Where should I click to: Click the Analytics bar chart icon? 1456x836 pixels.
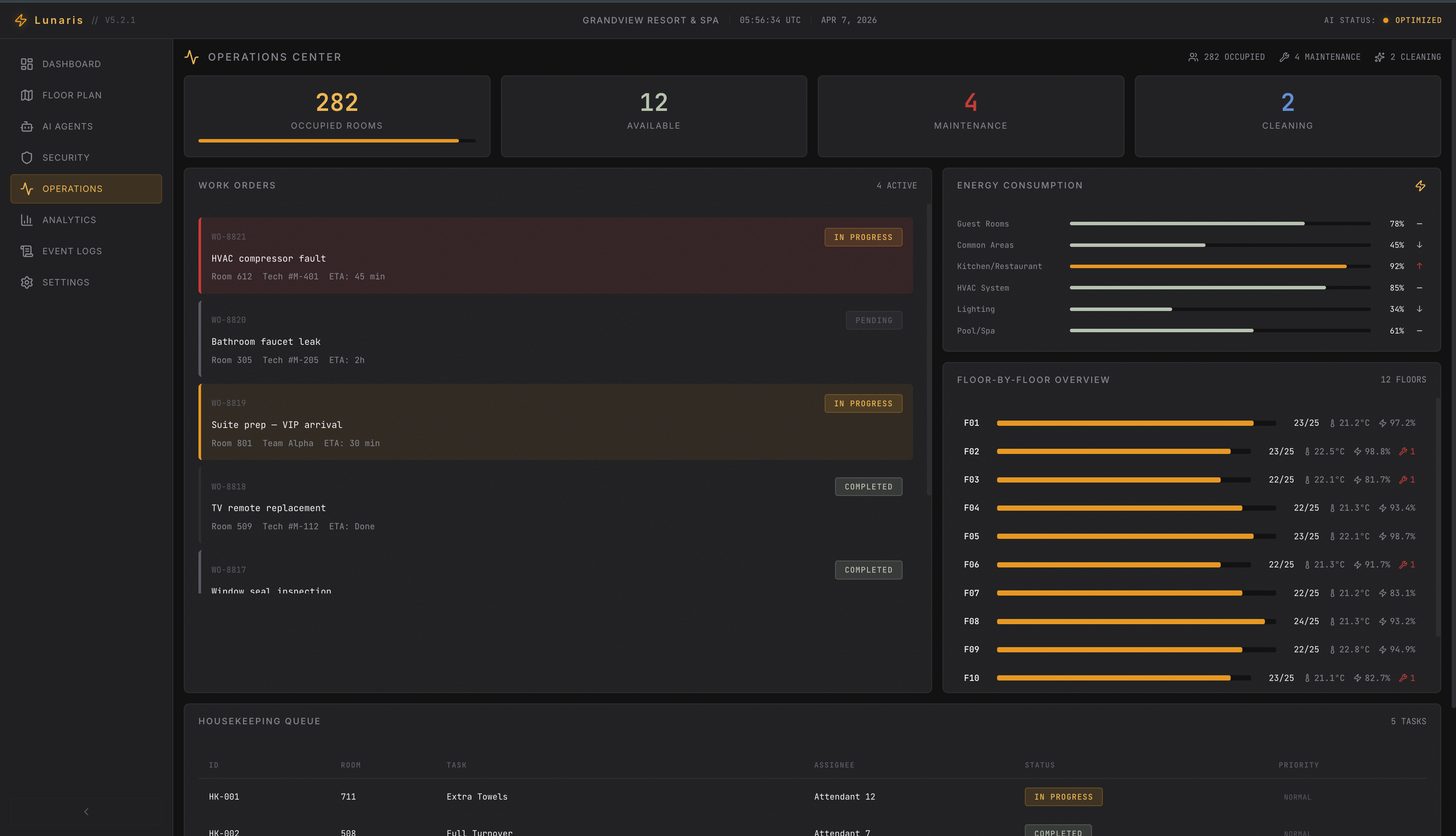point(26,220)
